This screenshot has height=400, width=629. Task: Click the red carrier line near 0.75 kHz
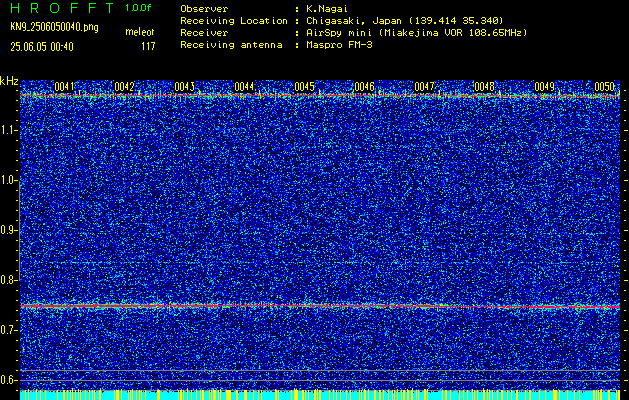click(x=320, y=306)
